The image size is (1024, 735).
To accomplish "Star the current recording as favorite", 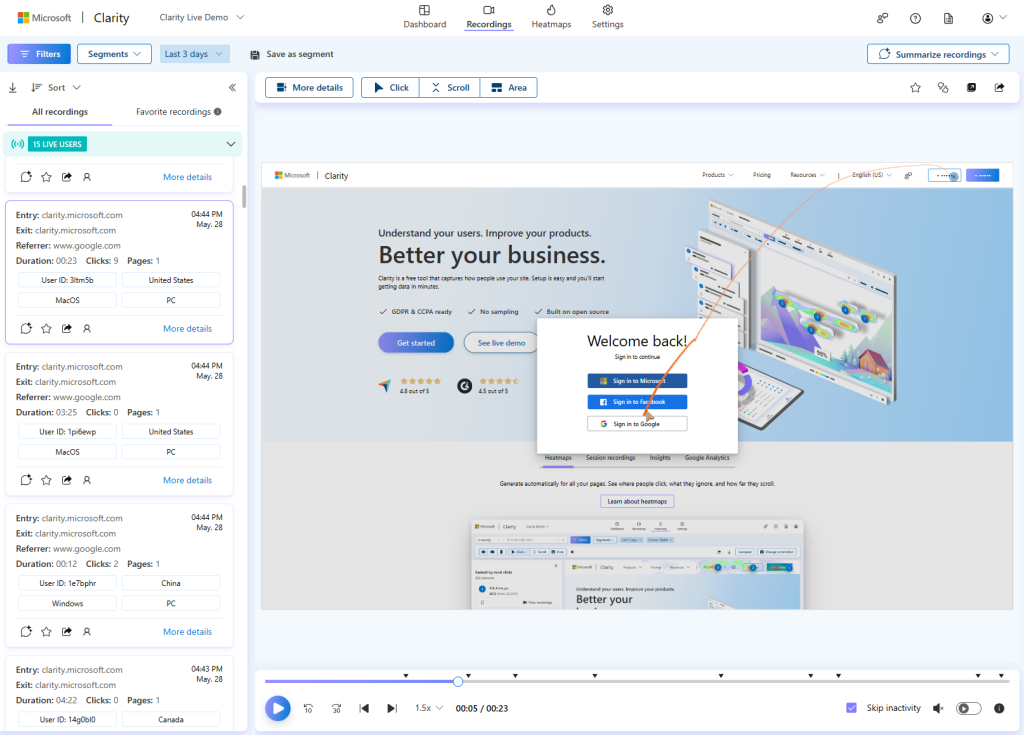I will (915, 88).
